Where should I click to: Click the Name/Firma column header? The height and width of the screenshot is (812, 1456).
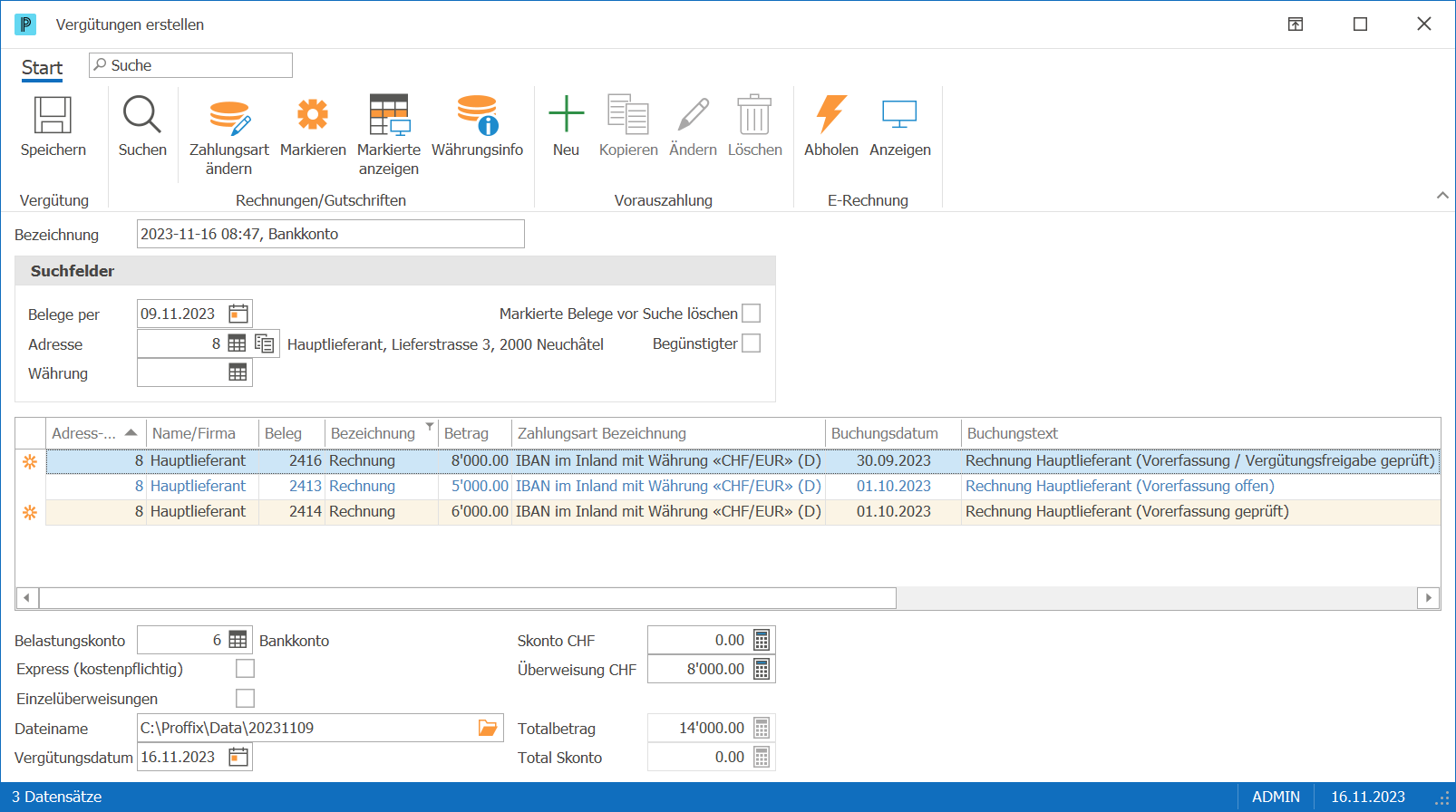coord(202,433)
